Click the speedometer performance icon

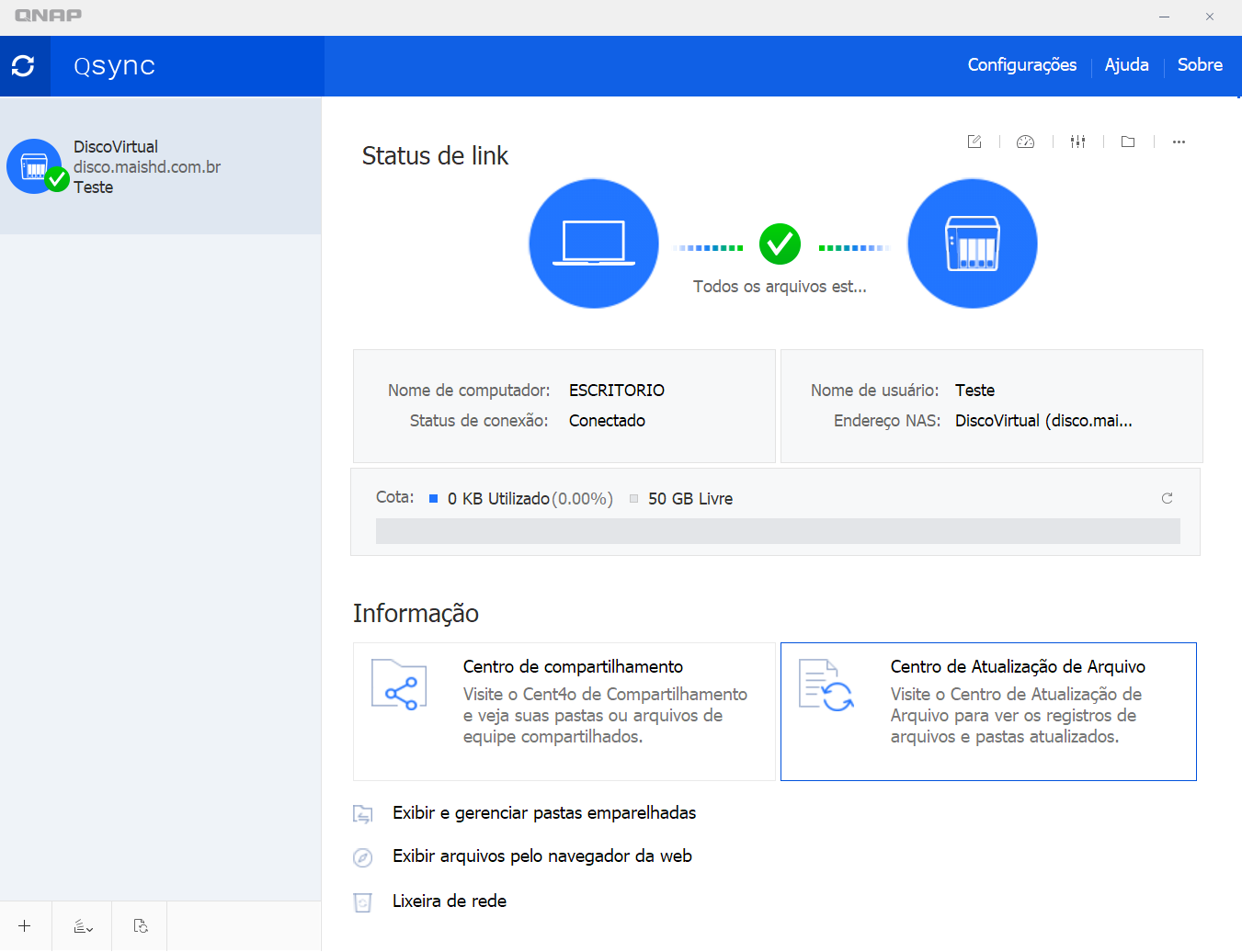click(1025, 142)
